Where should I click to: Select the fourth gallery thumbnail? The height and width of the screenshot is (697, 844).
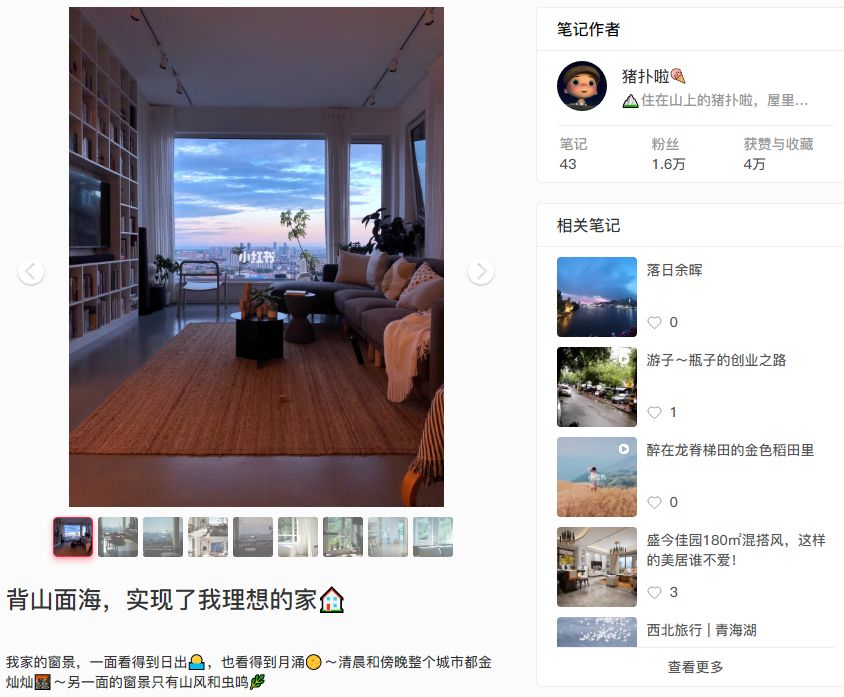click(208, 537)
